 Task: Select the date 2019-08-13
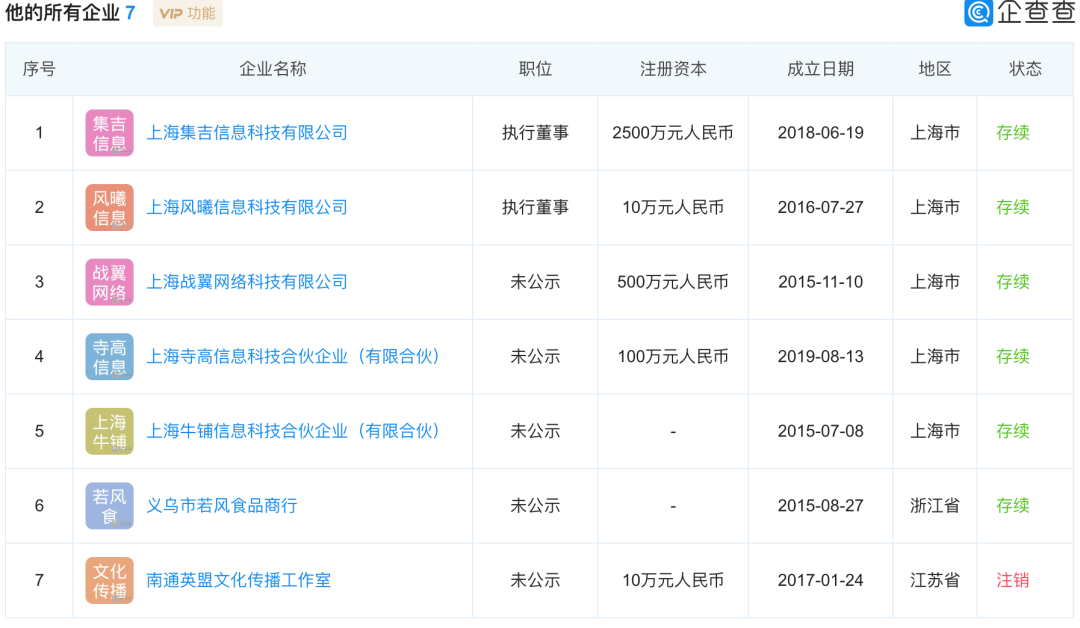820,357
